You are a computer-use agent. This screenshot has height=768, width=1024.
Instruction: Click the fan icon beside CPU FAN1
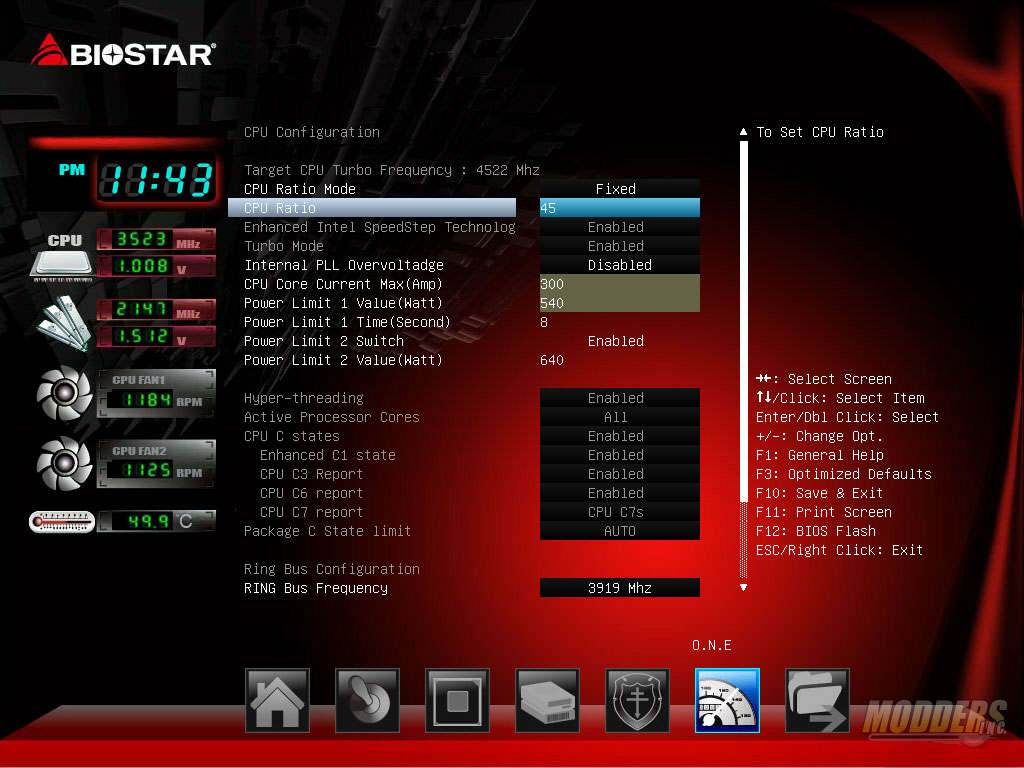coord(64,393)
